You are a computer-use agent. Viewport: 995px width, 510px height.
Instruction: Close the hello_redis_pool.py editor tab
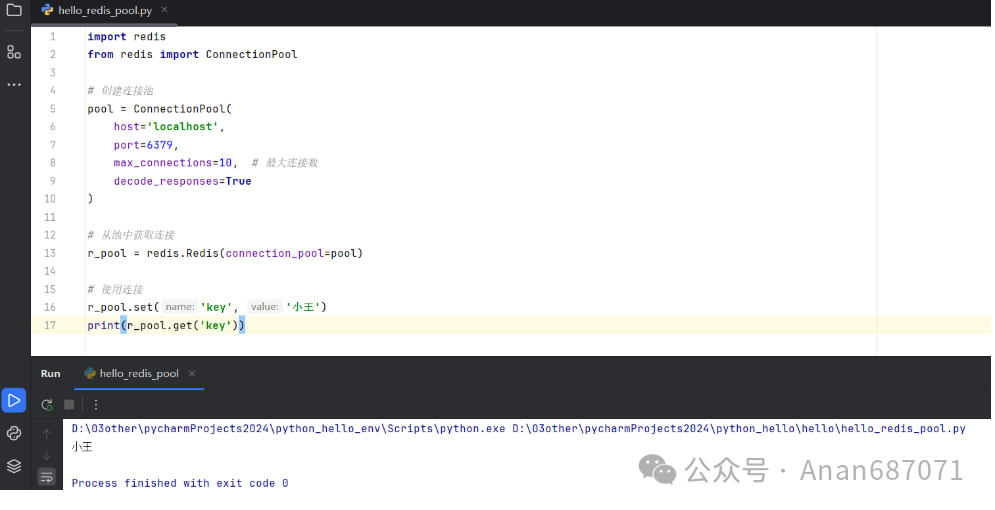tap(164, 10)
